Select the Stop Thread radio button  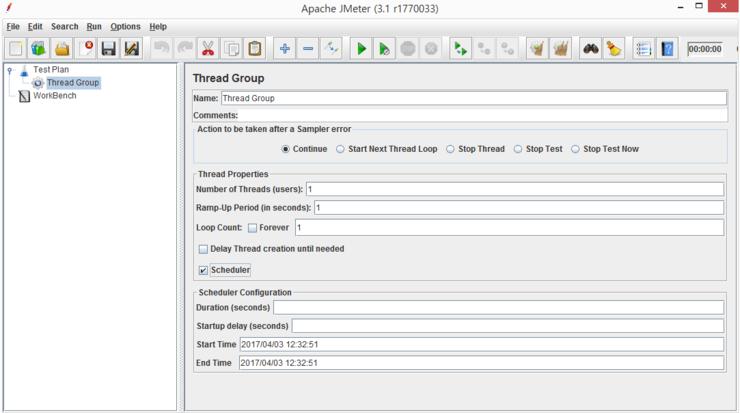[450, 149]
